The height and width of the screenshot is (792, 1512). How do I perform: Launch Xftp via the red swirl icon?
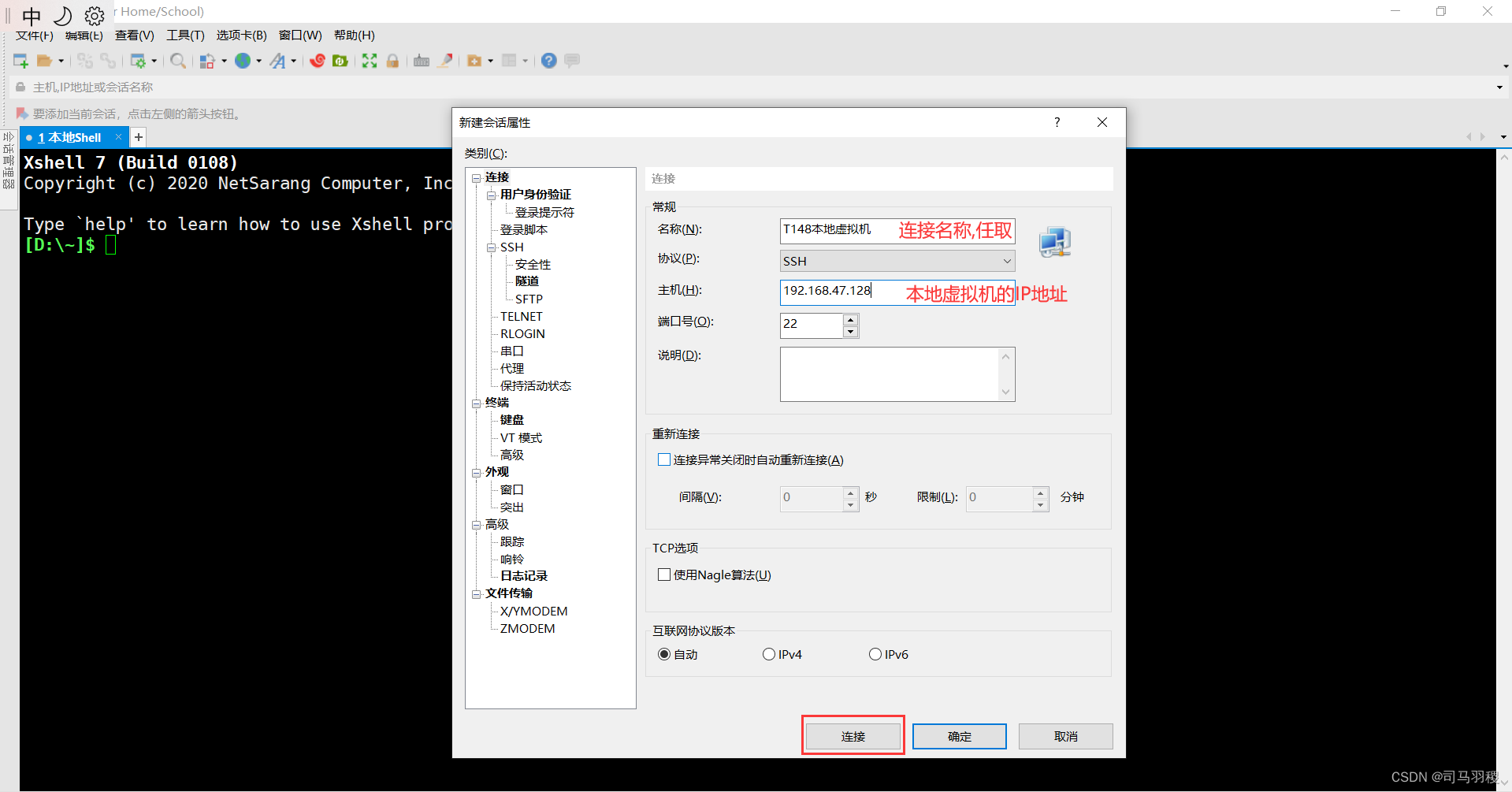(x=318, y=61)
